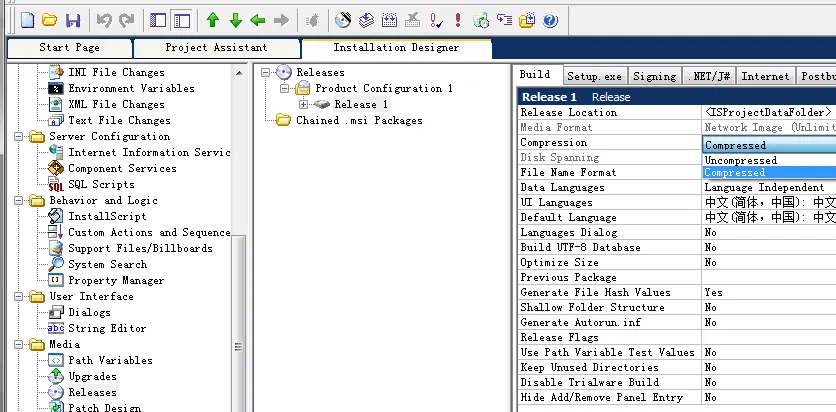Open the System Search view
Image resolution: width=836 pixels, height=412 pixels.
pos(107,264)
